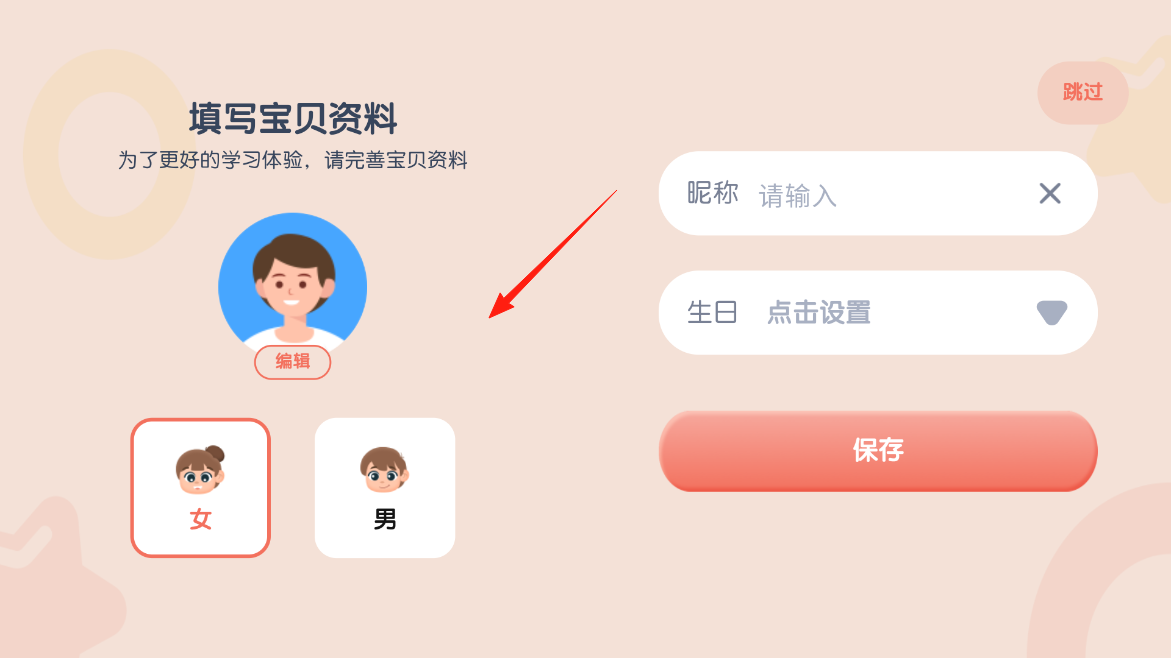This screenshot has height=658, width=1171.
Task: Open the birthday dropdown arrow
Action: coord(1052,312)
